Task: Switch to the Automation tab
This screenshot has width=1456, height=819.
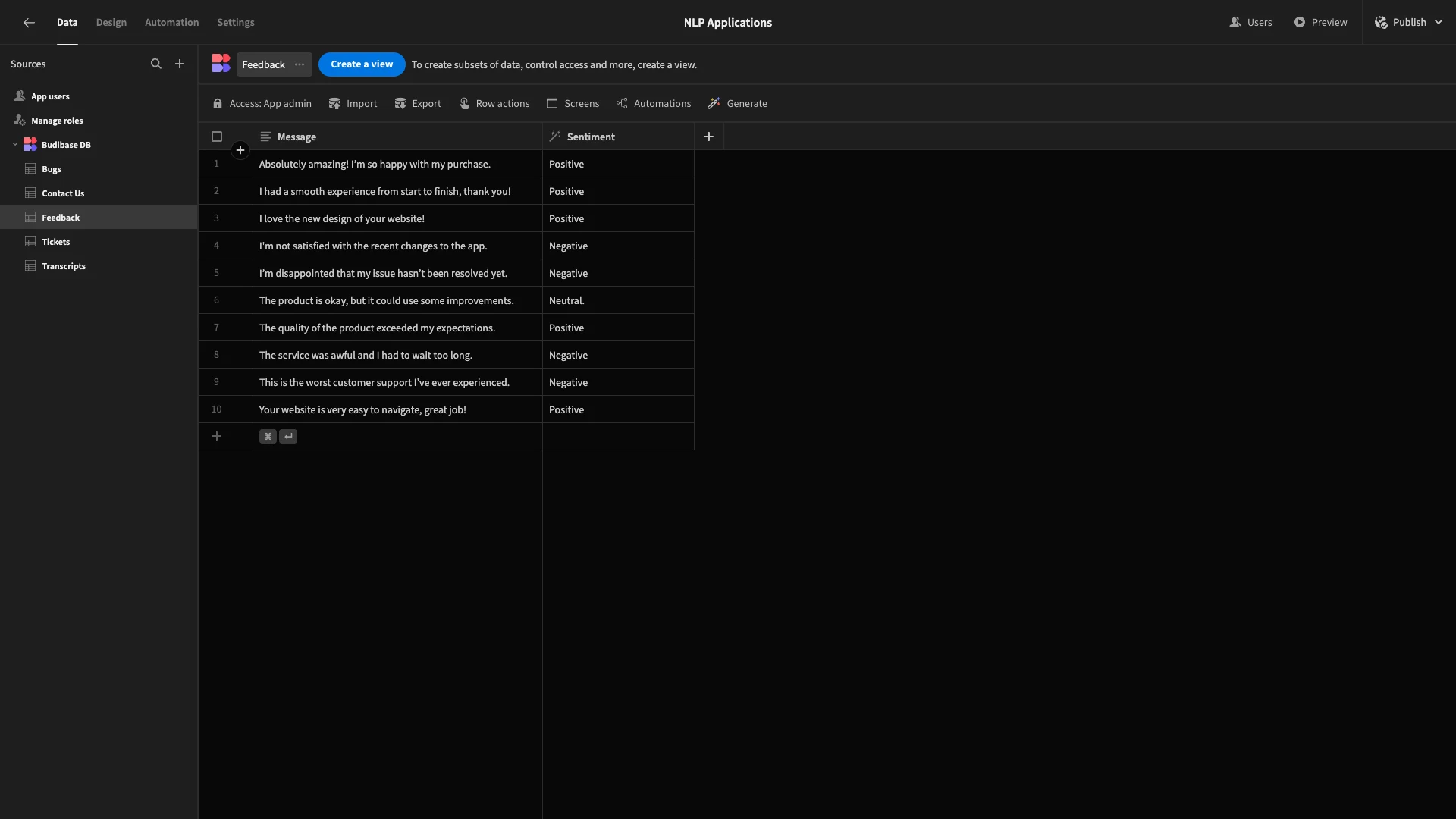Action: [172, 23]
